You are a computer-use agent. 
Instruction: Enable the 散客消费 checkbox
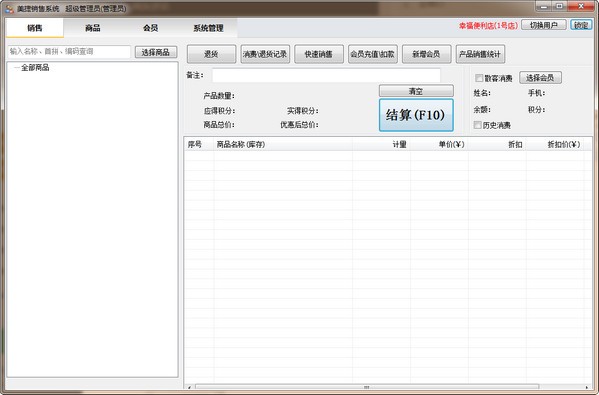pos(479,78)
